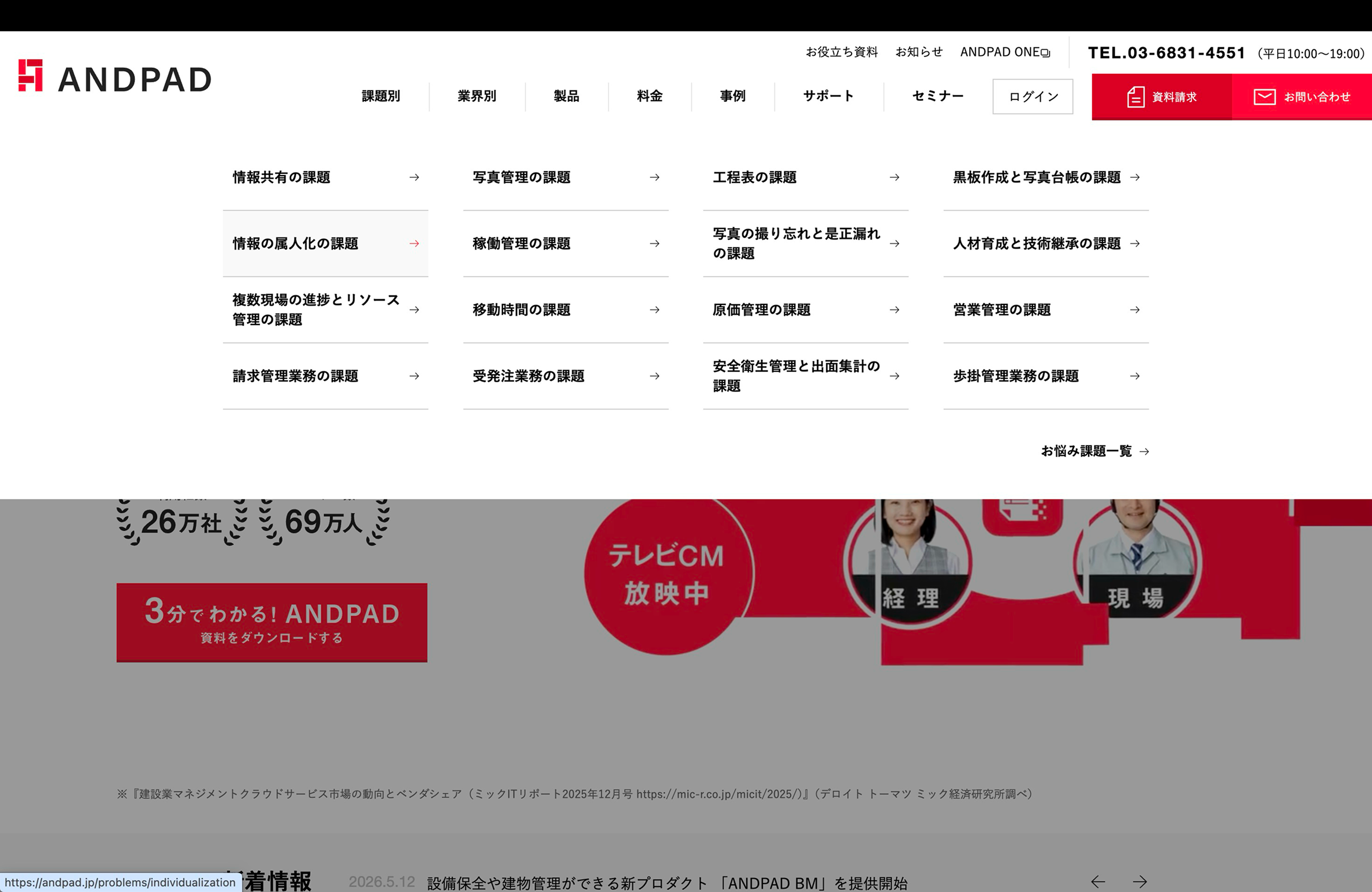Select 写真の撮り忘れと是正漏れの課題 entry
This screenshot has width=1372, height=892.
[x=805, y=244]
